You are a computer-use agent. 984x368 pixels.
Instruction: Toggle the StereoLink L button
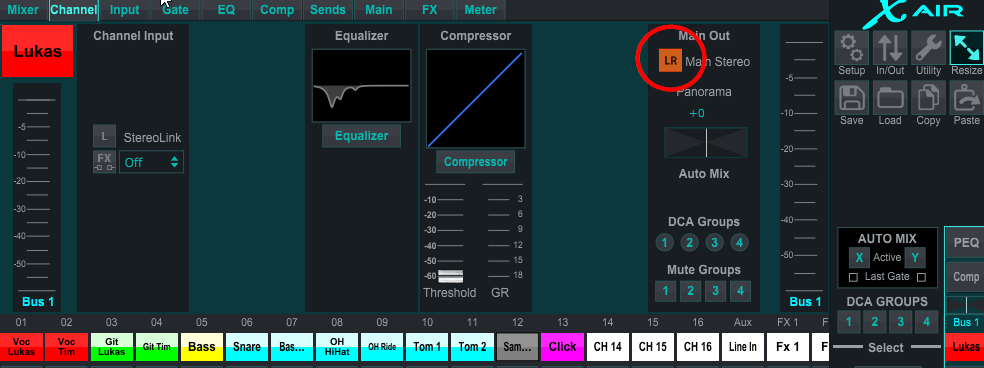(x=104, y=136)
